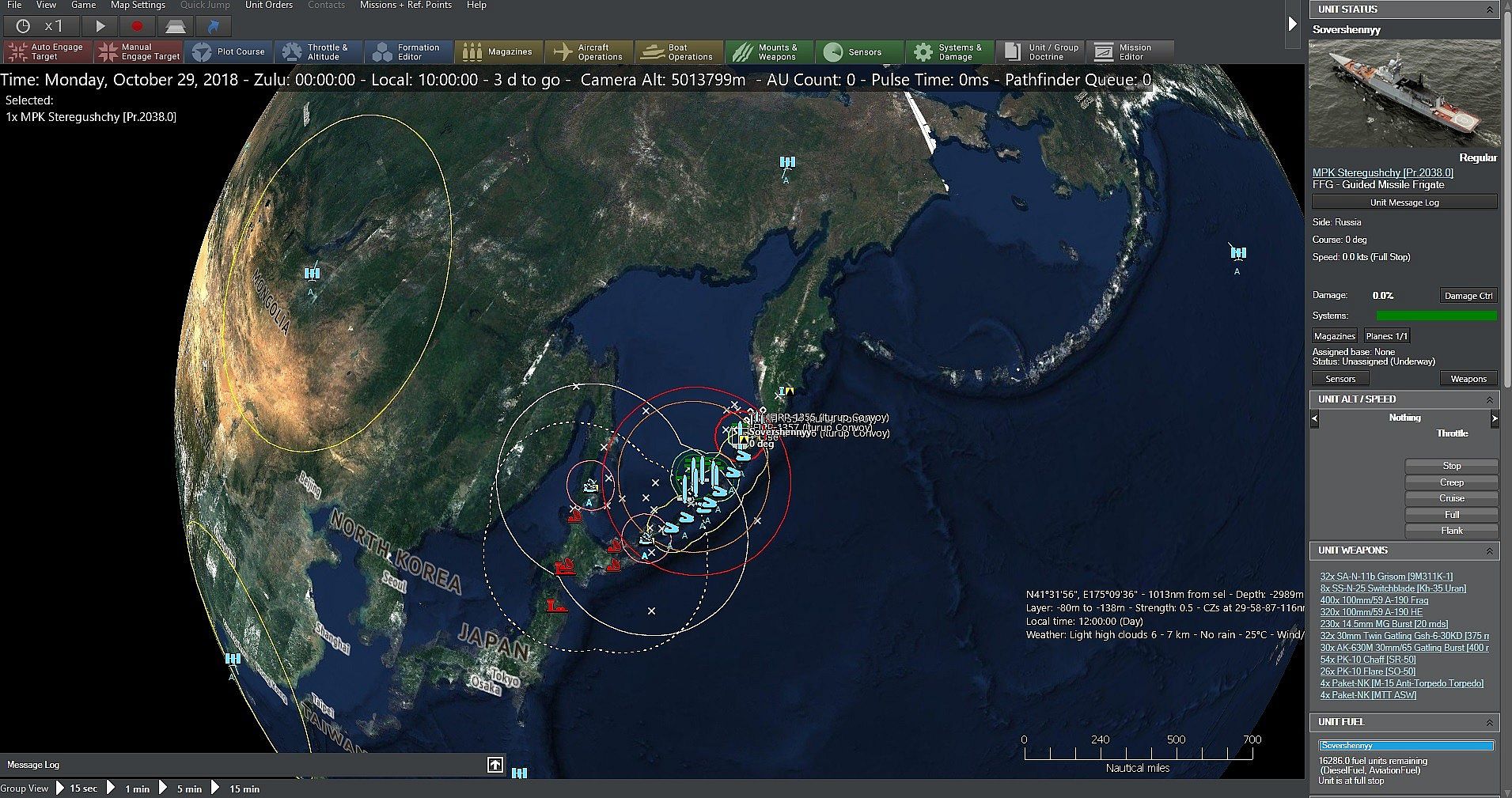Click the red Record button
This screenshot has height=798, width=1512.
tap(137, 26)
